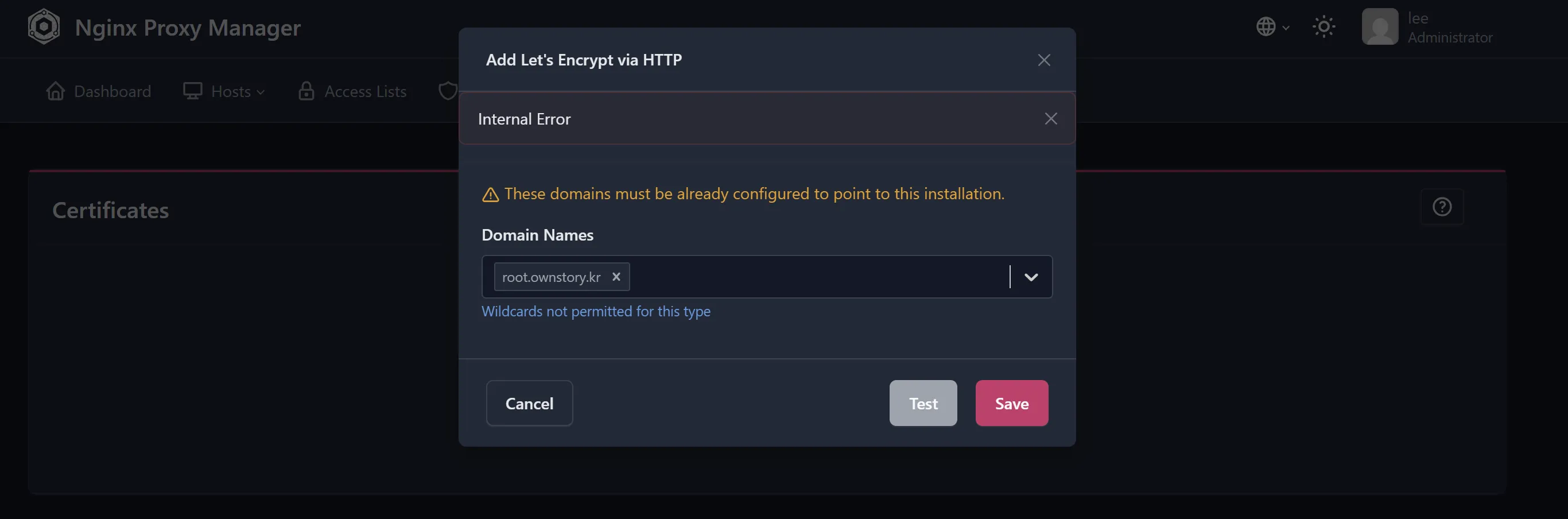Screen dimensions: 1568x519
Task: Open the Wildcards not permitted link
Action: (x=595, y=311)
